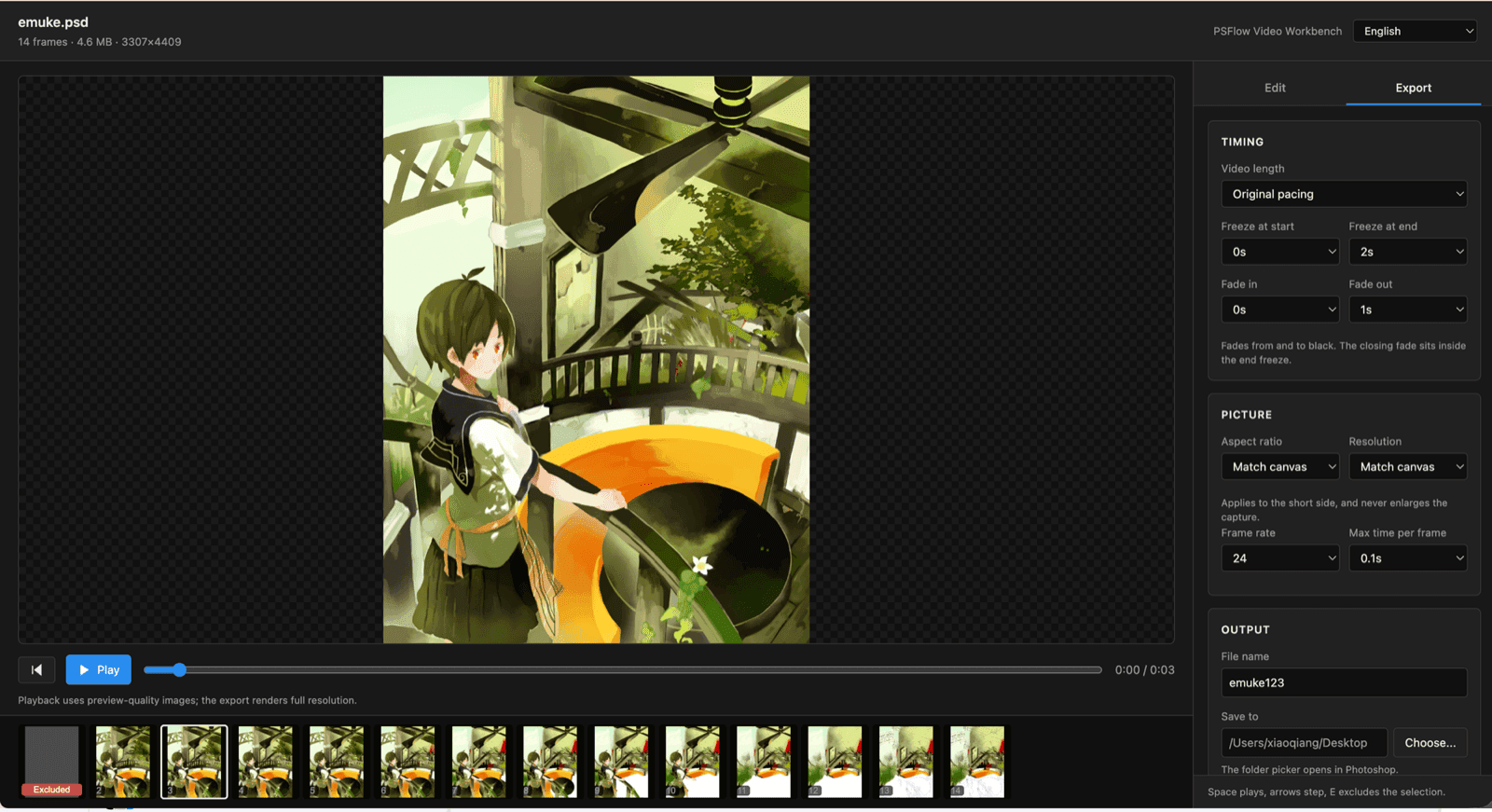Select the Excluded first frame thumbnail
1492x812 pixels.
click(x=52, y=762)
